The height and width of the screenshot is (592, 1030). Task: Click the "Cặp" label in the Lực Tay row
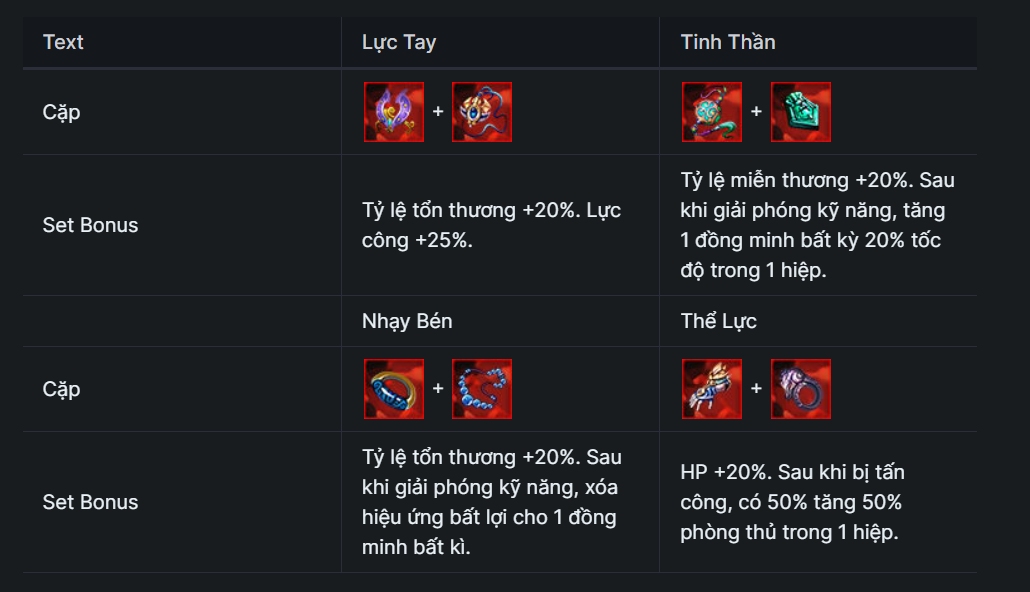click(61, 112)
